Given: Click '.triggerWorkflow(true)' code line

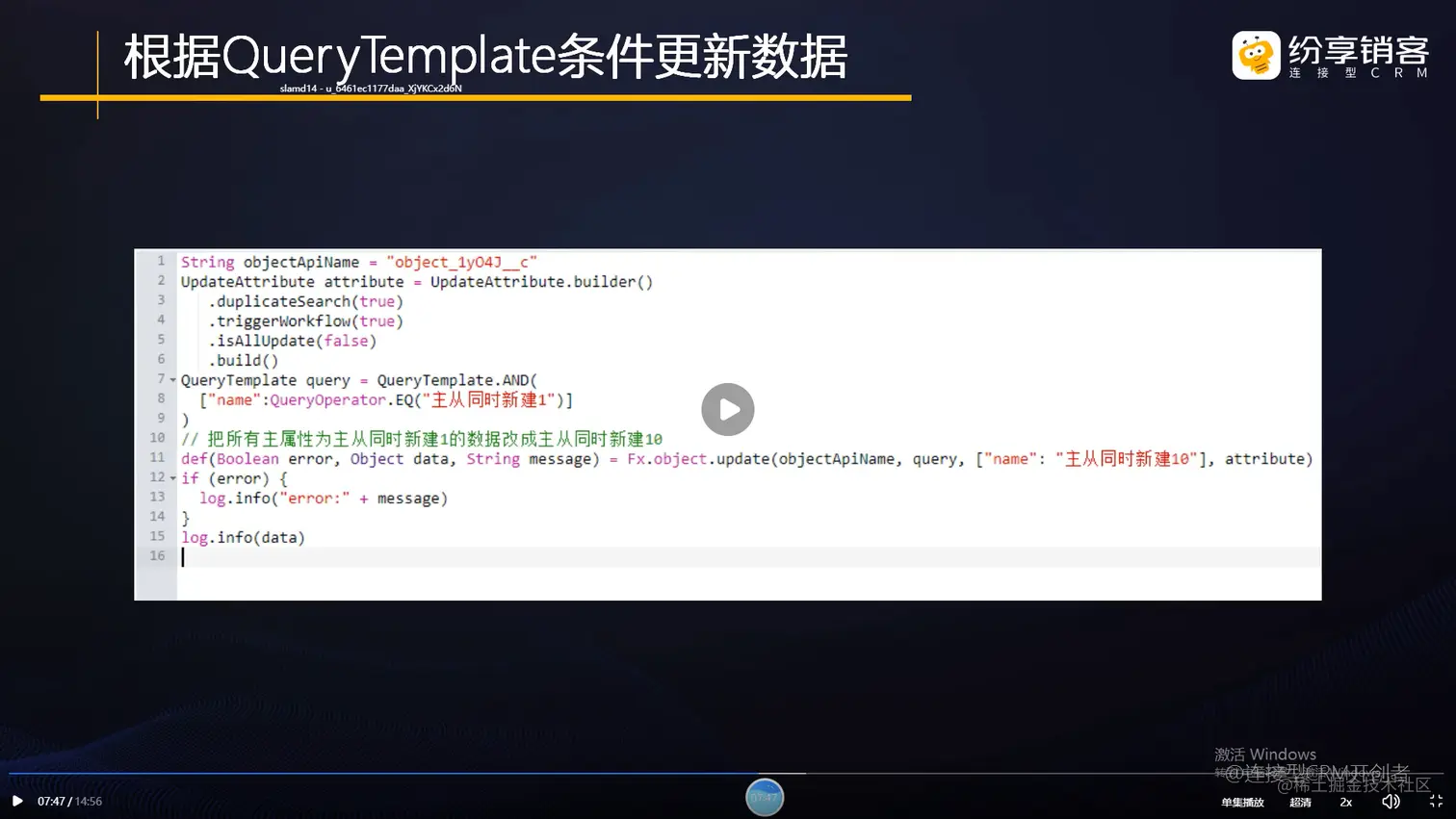Looking at the screenshot, I should click(x=305, y=321).
